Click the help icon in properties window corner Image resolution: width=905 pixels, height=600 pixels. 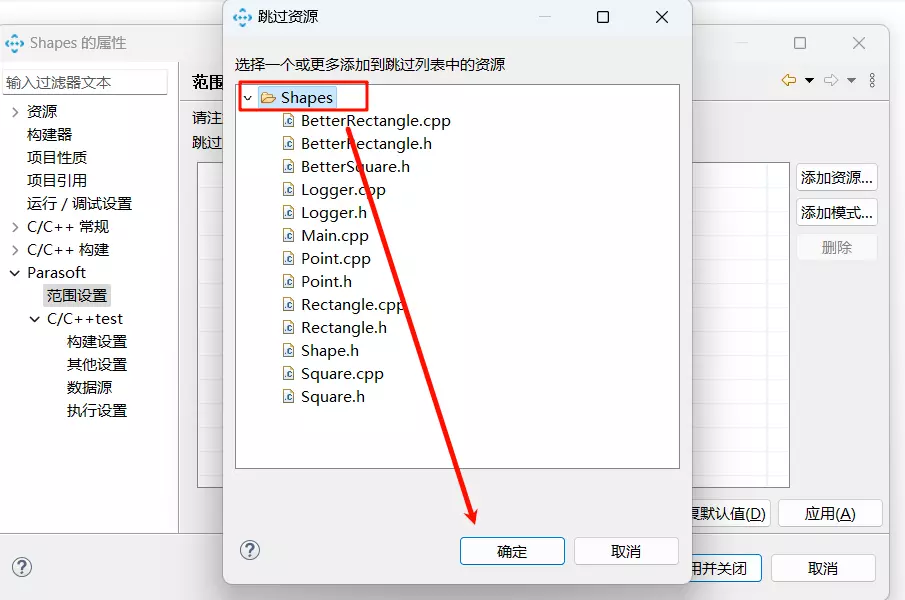(22, 567)
